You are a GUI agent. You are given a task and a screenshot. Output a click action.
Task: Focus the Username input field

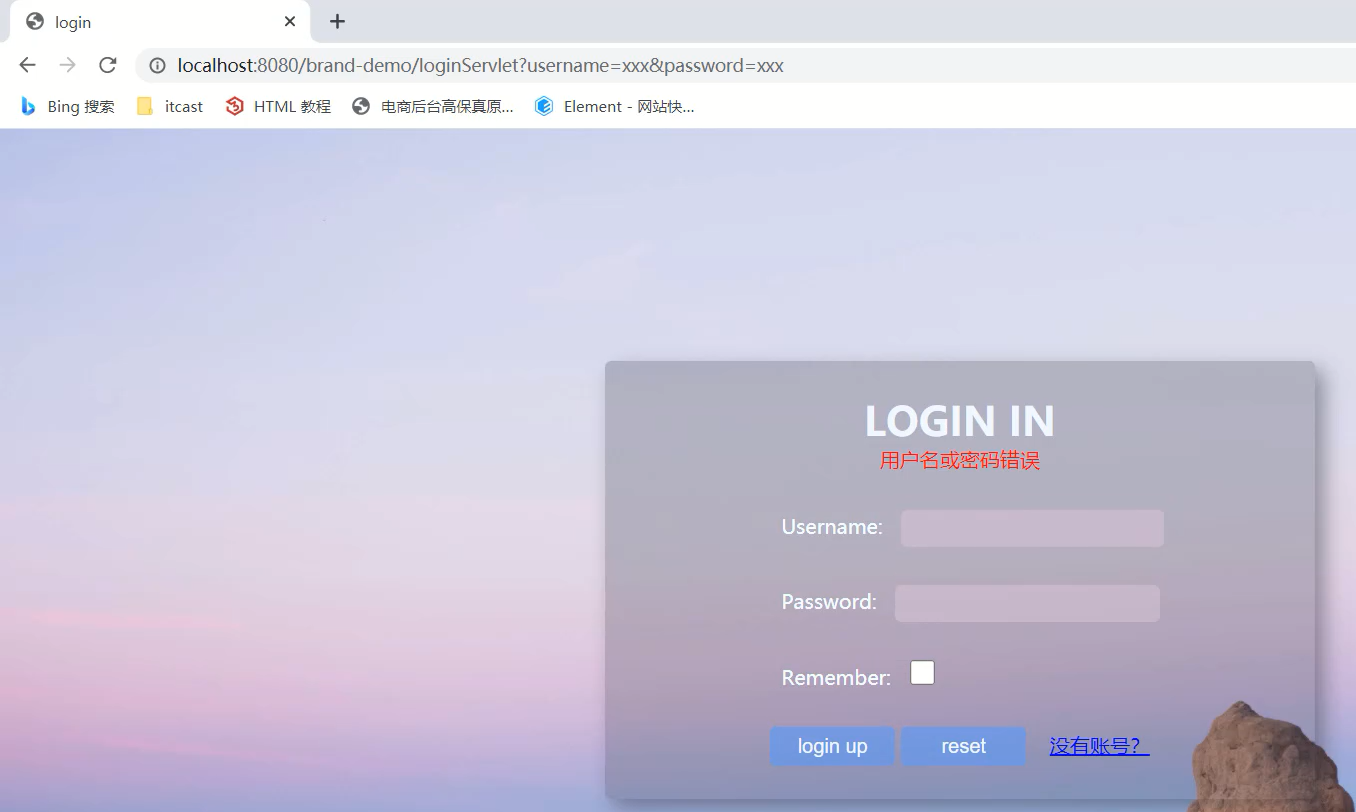tap(1032, 528)
